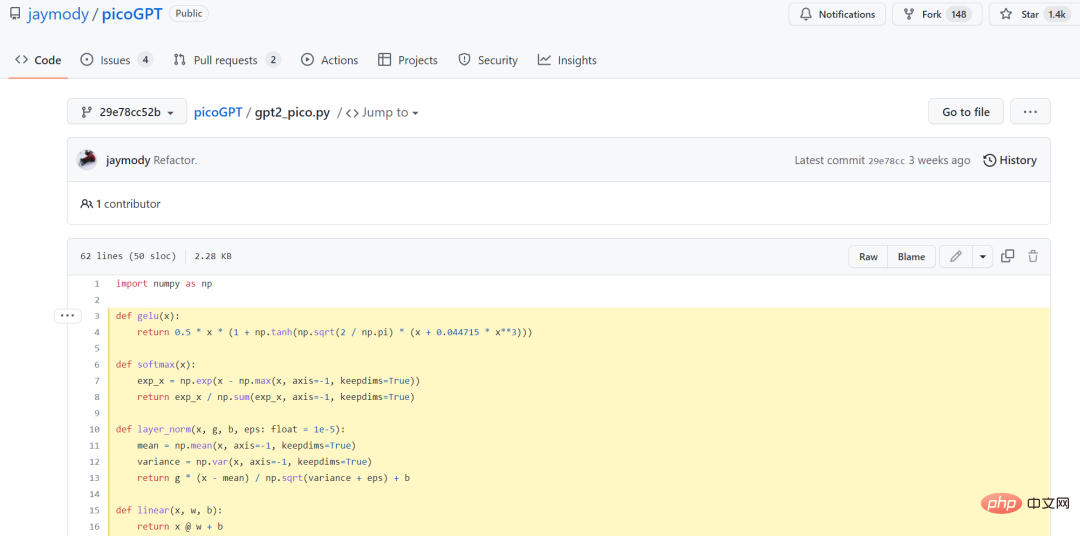Click the 'def gelu(x):' code line
This screenshot has width=1080, height=536.
click(x=147, y=316)
